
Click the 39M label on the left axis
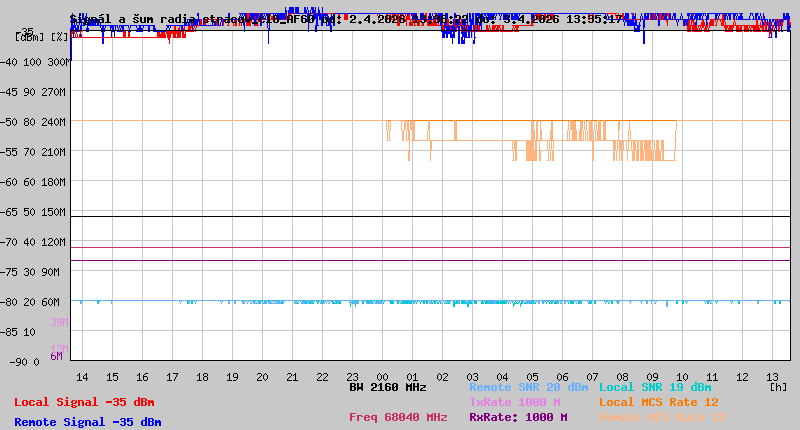coord(59,322)
